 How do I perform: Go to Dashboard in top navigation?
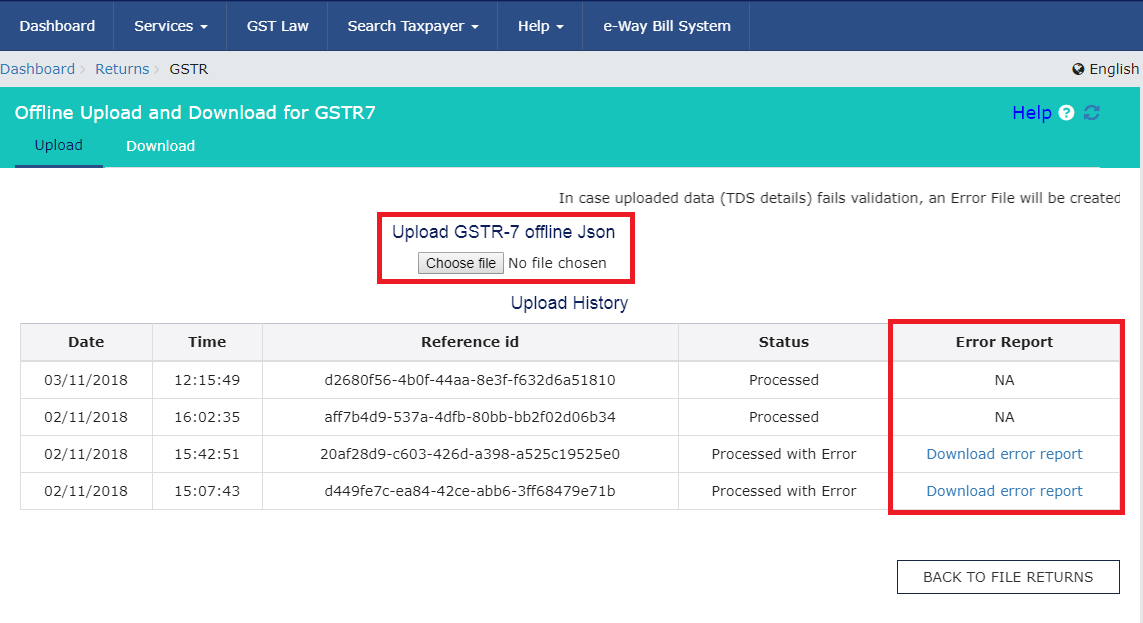[x=57, y=26]
